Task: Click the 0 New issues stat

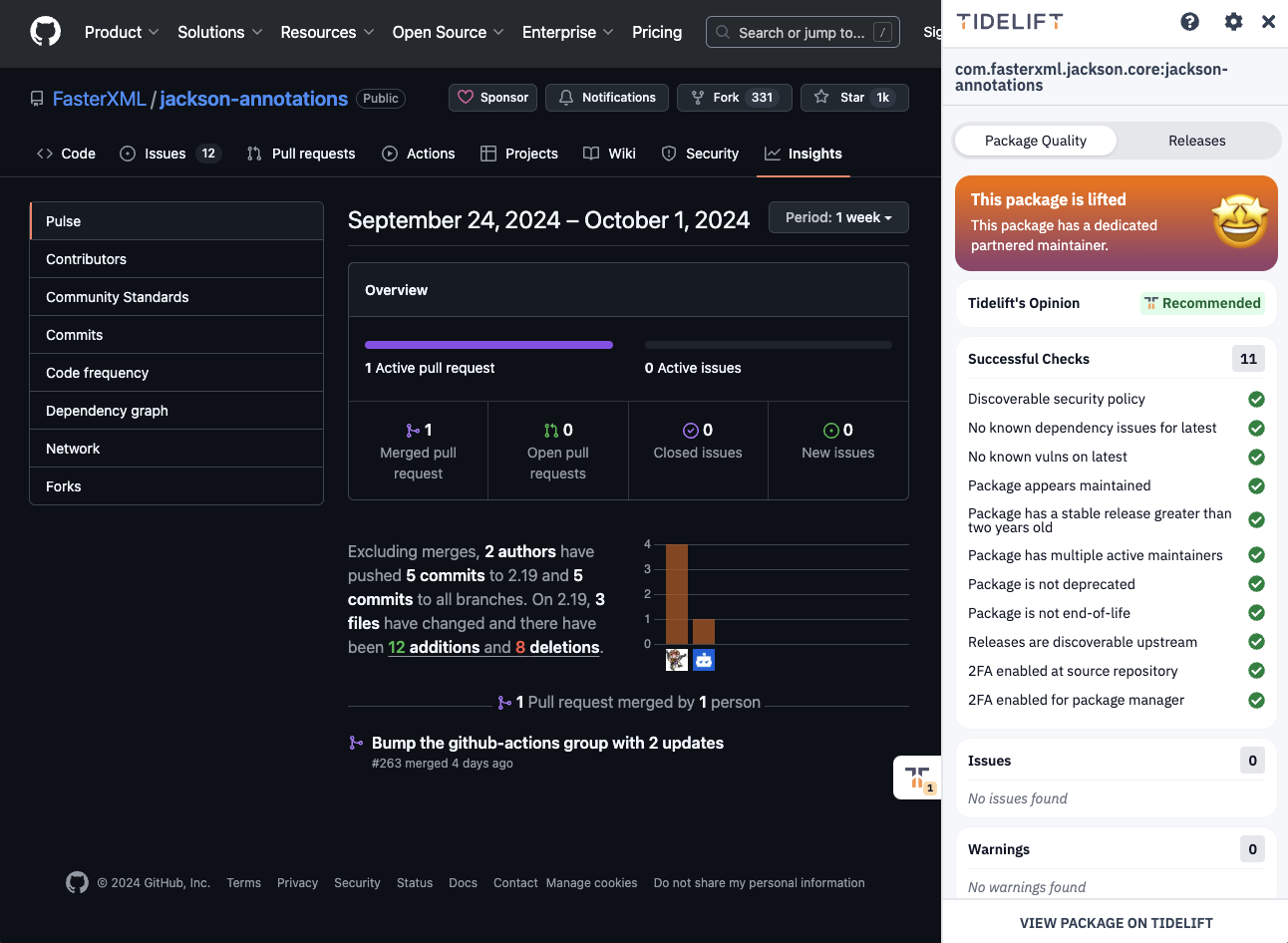Action: pyautogui.click(x=838, y=451)
